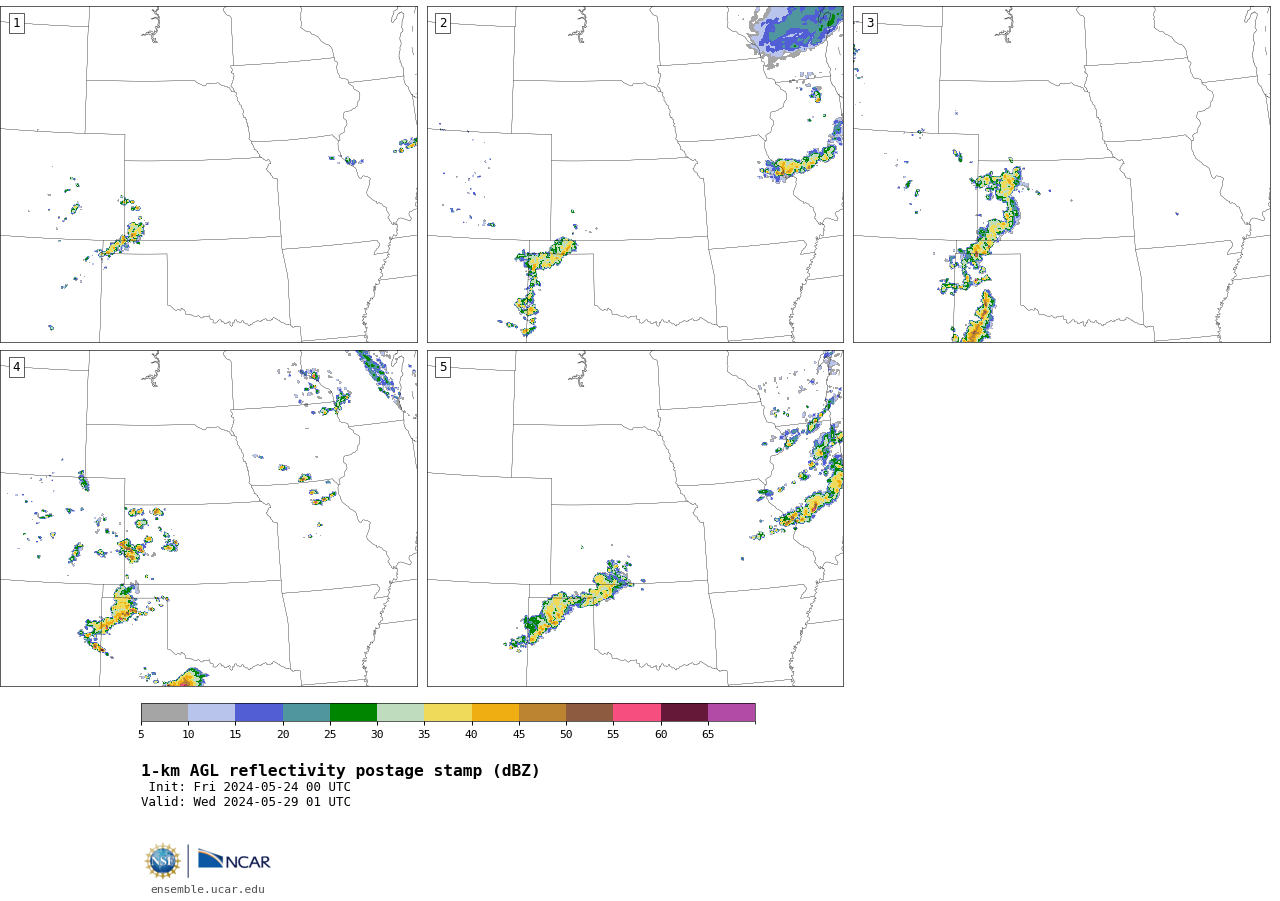Click the orange 40-45 dBZ swatch

click(495, 712)
